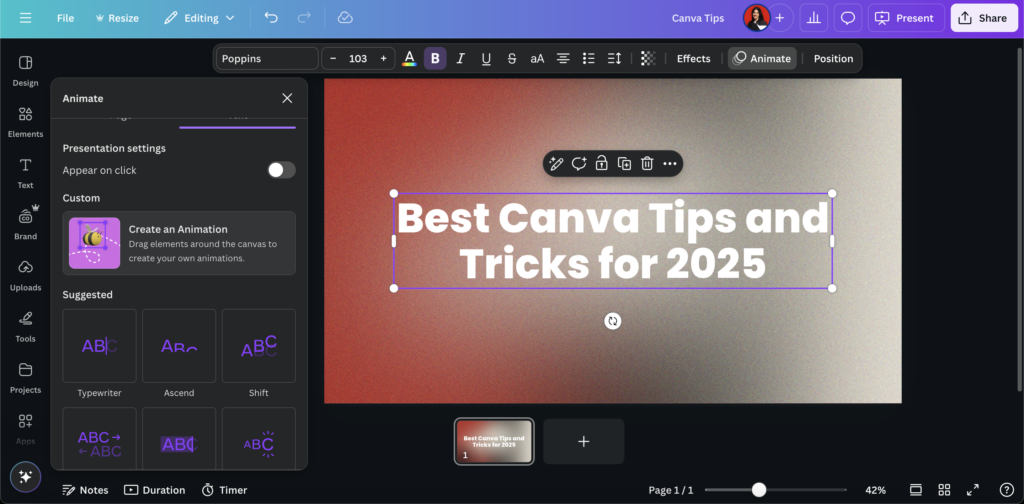Image resolution: width=1024 pixels, height=504 pixels.
Task: Open the text color picker
Action: pyautogui.click(x=409, y=58)
